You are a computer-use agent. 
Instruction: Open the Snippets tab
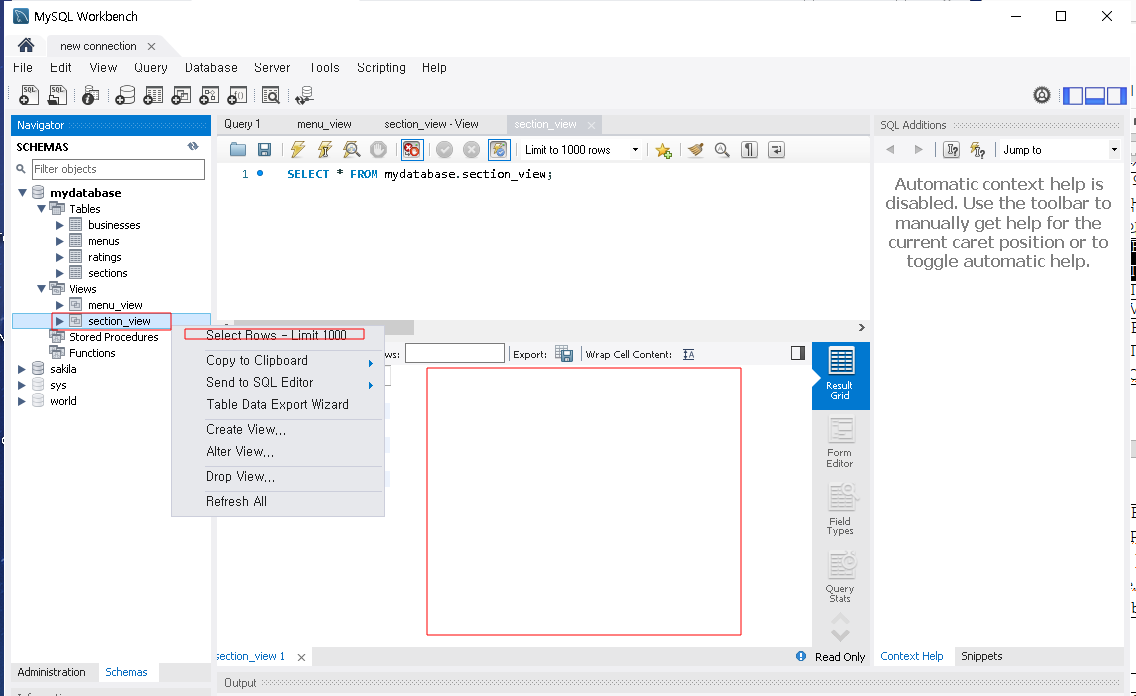(981, 656)
